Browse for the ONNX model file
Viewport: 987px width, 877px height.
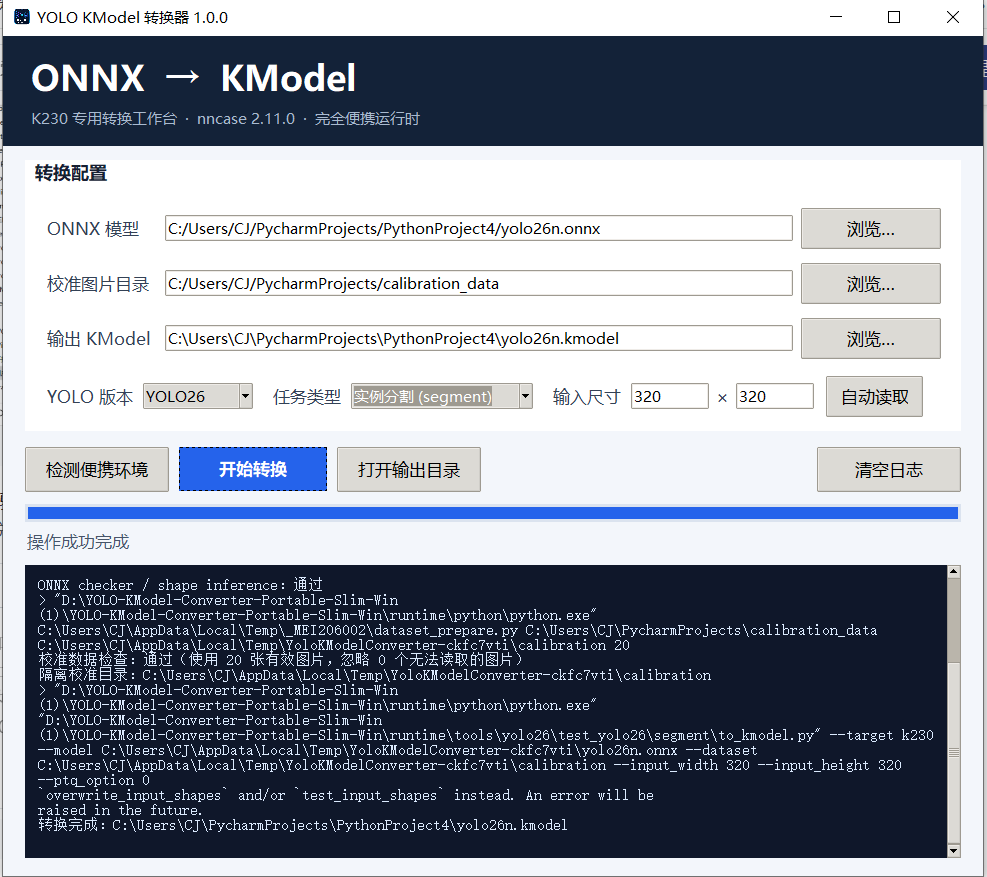pos(871,229)
